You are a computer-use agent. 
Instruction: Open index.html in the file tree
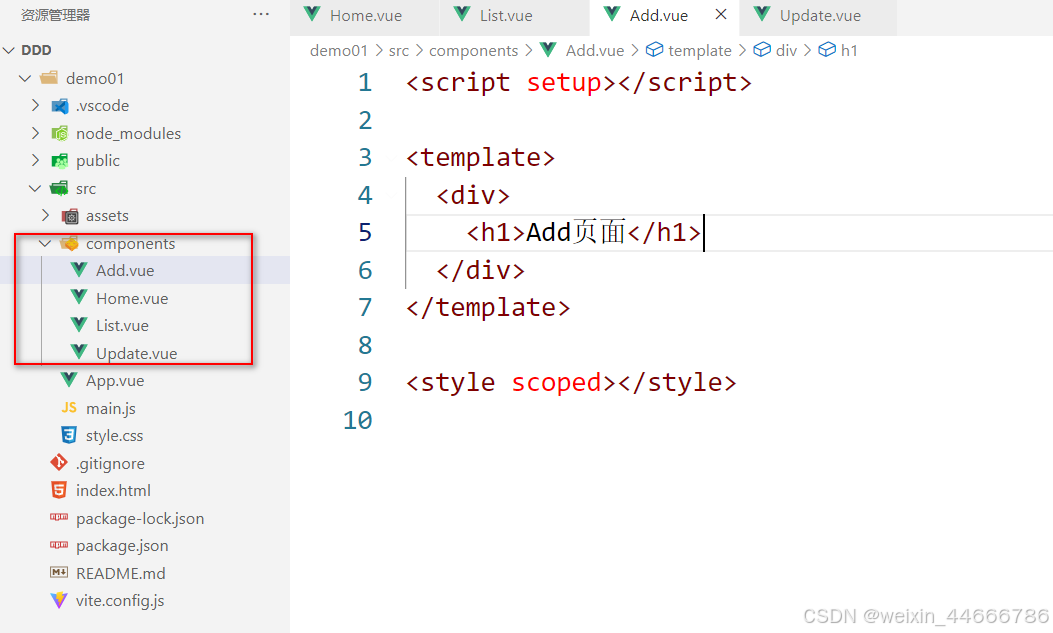coord(113,491)
